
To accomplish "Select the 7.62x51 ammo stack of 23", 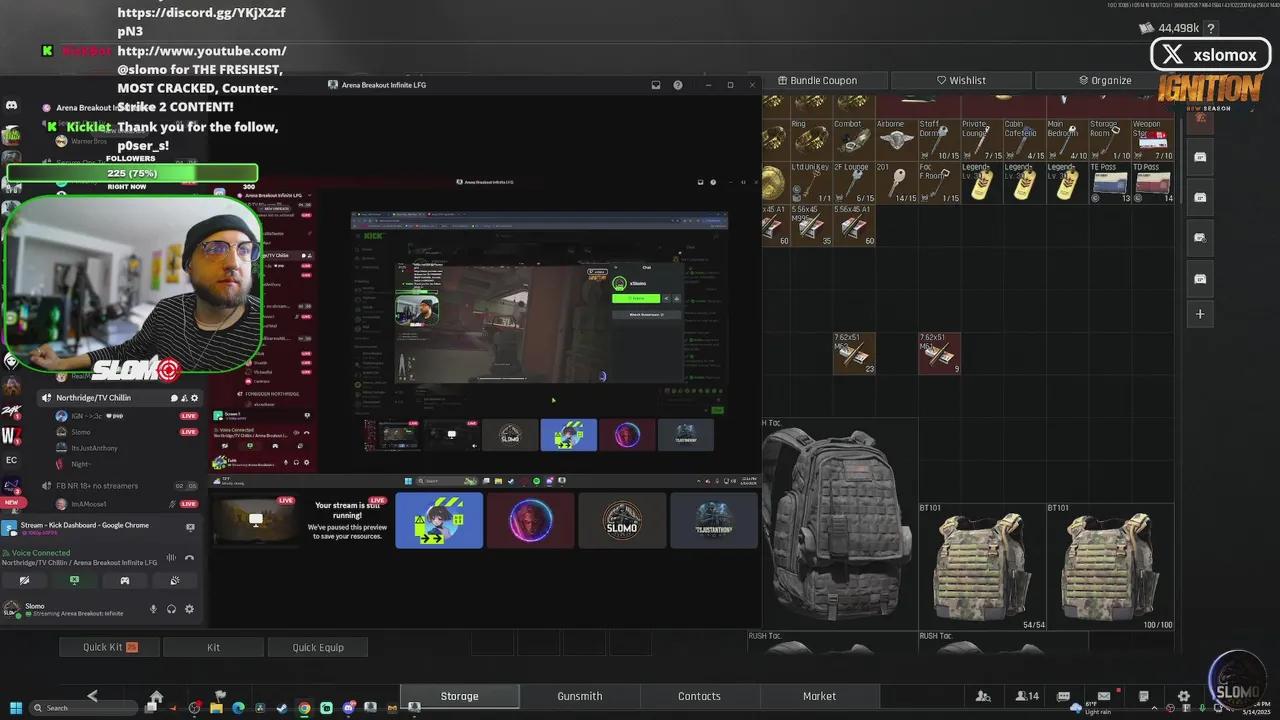I will [x=854, y=354].
